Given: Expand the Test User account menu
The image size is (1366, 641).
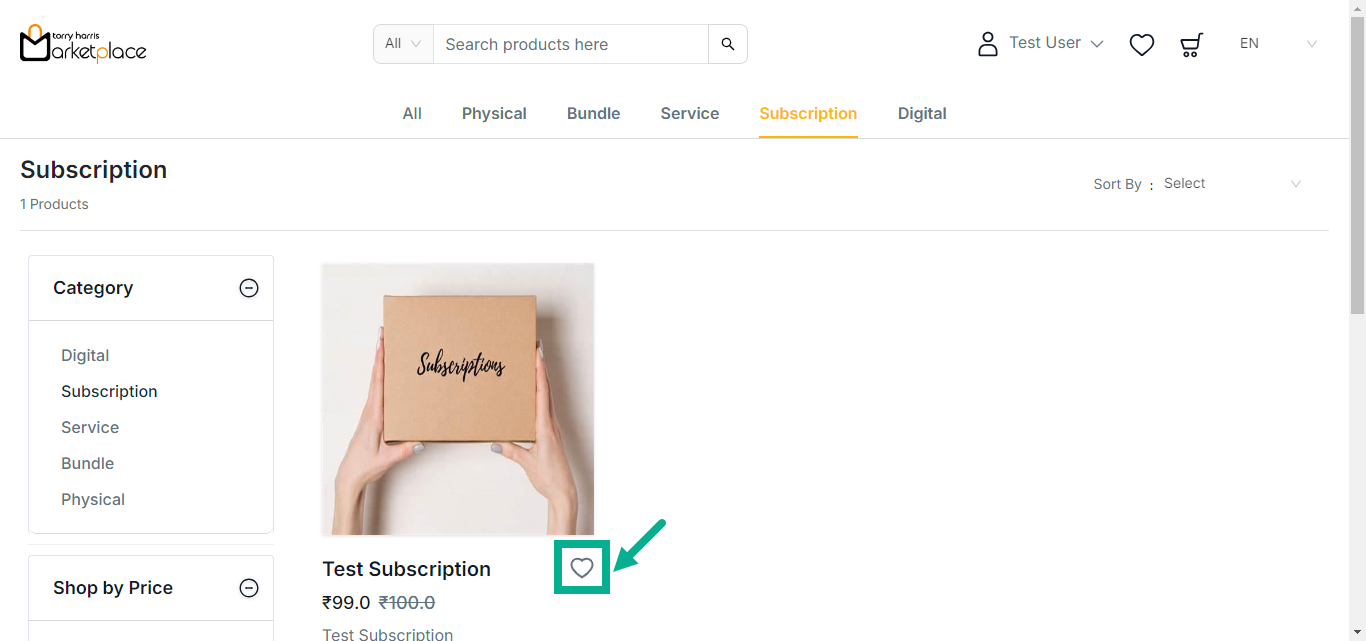Looking at the screenshot, I should click(1096, 44).
